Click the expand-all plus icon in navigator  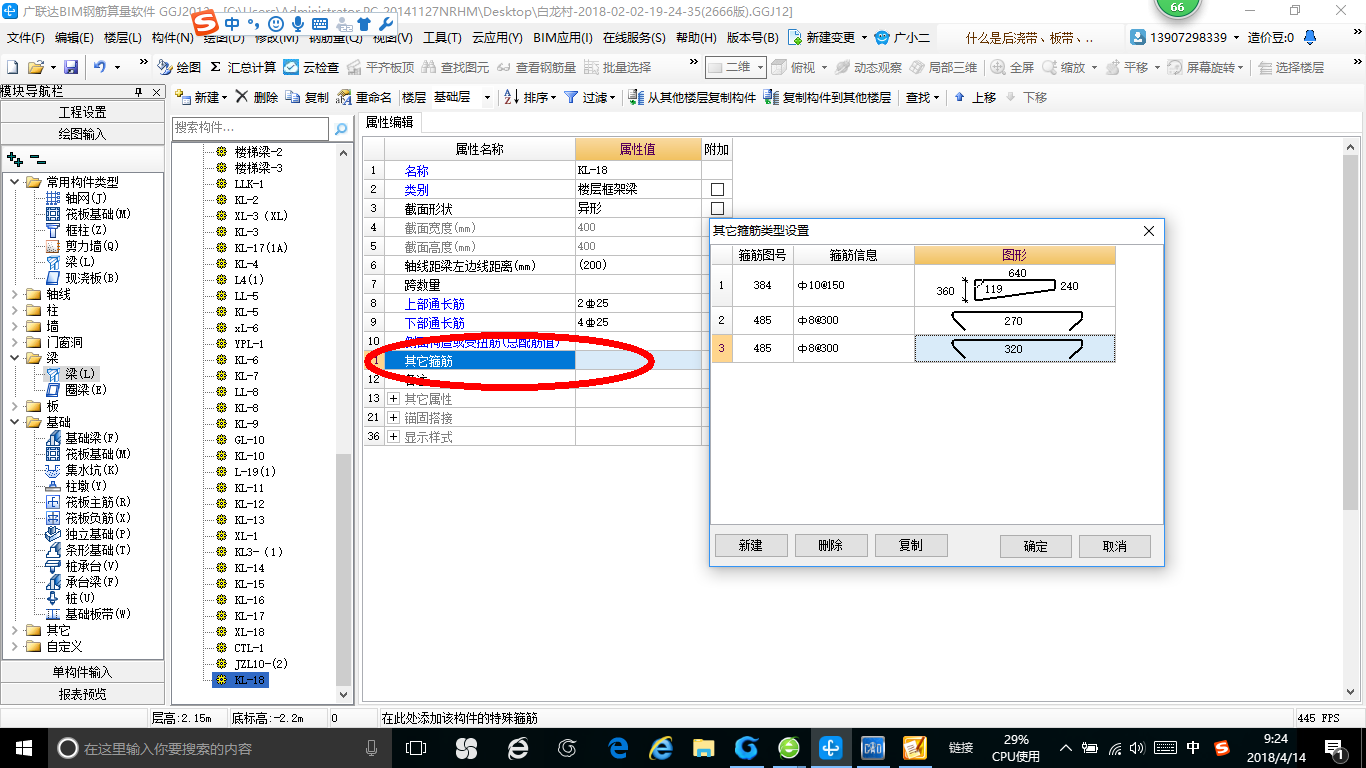click(x=14, y=159)
